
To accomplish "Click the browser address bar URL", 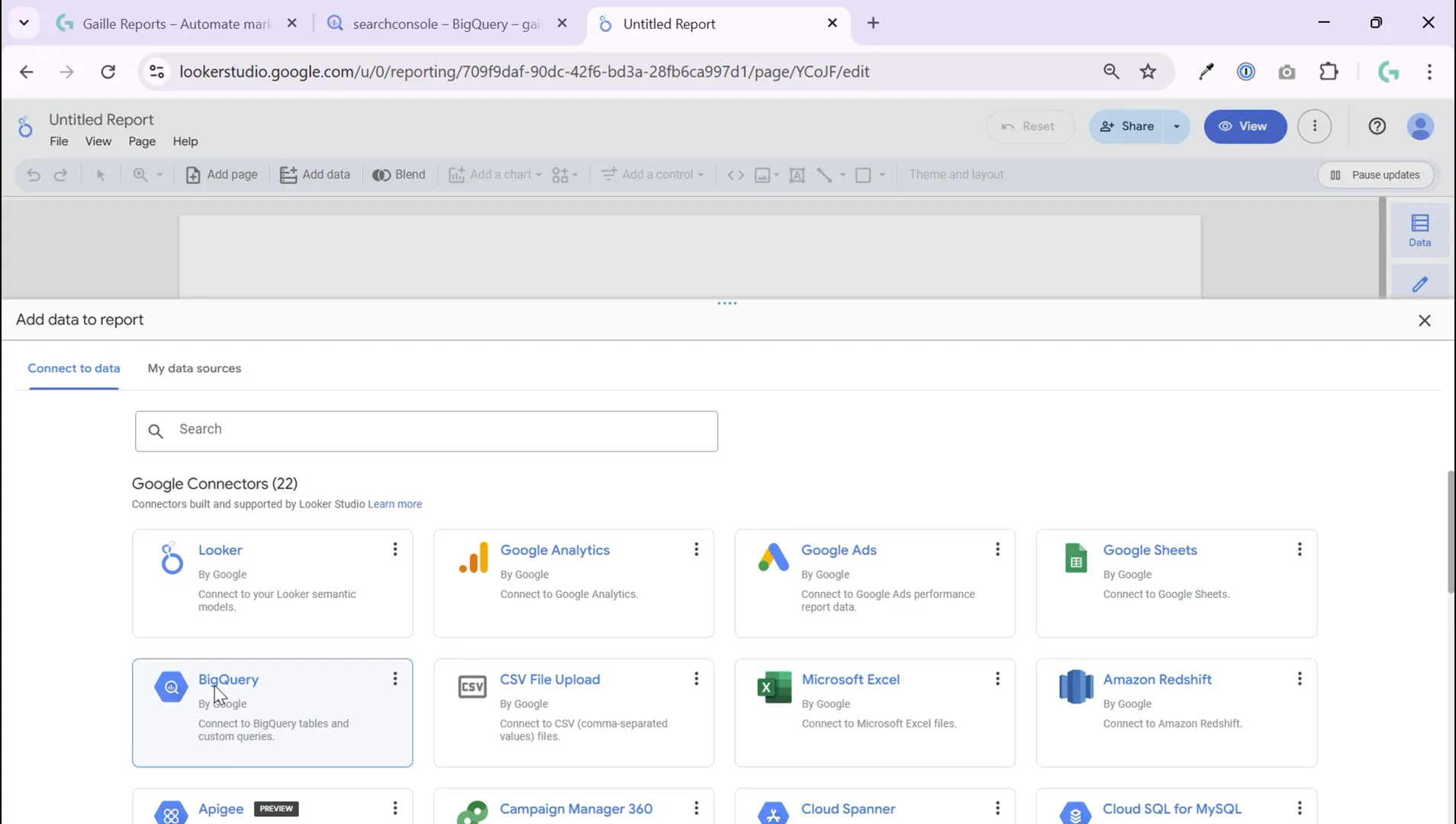I will pyautogui.click(x=524, y=72).
